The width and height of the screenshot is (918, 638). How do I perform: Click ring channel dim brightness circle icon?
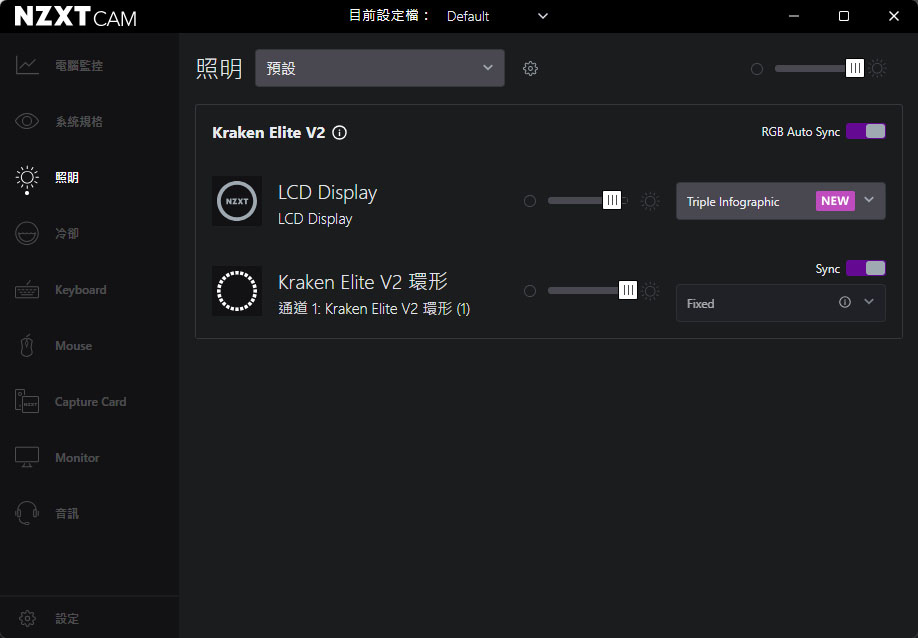tap(530, 291)
